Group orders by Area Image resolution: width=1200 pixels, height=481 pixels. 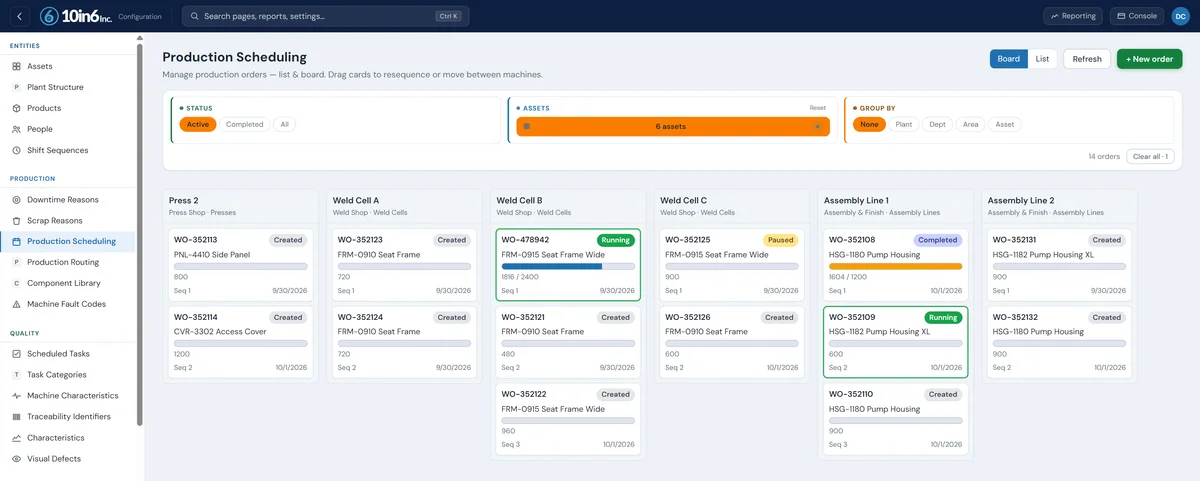(971, 125)
